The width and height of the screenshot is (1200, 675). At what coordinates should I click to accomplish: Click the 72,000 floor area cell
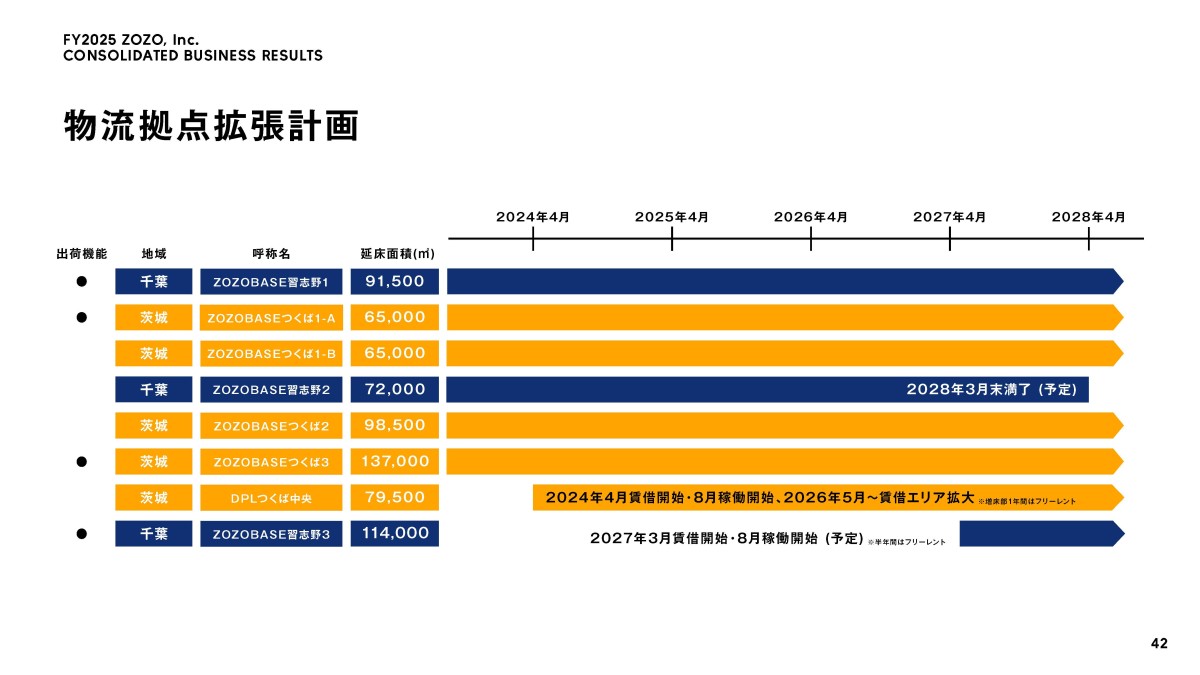click(x=394, y=390)
